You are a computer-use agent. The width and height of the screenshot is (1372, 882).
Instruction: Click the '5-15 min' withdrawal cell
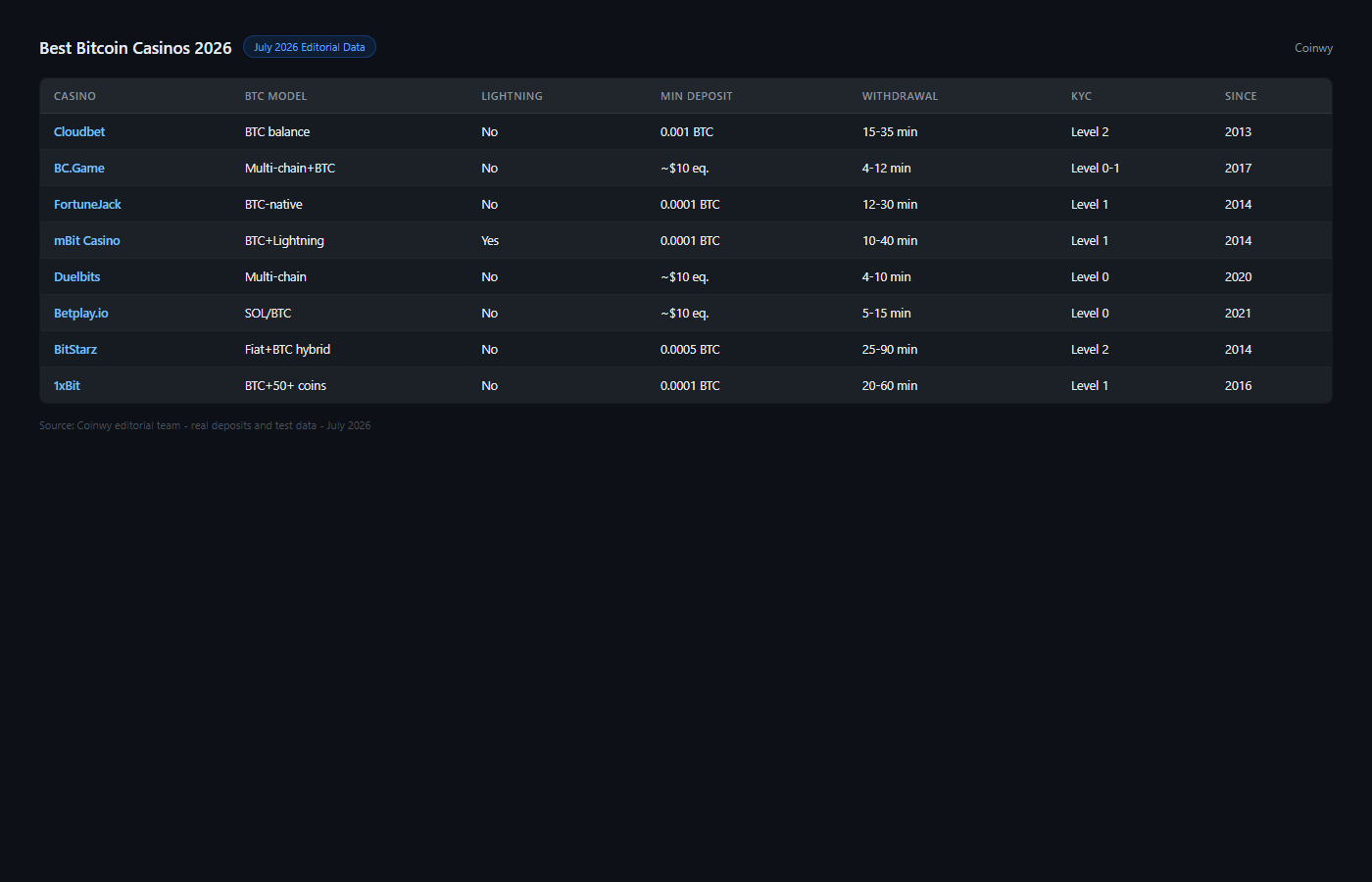coord(886,313)
